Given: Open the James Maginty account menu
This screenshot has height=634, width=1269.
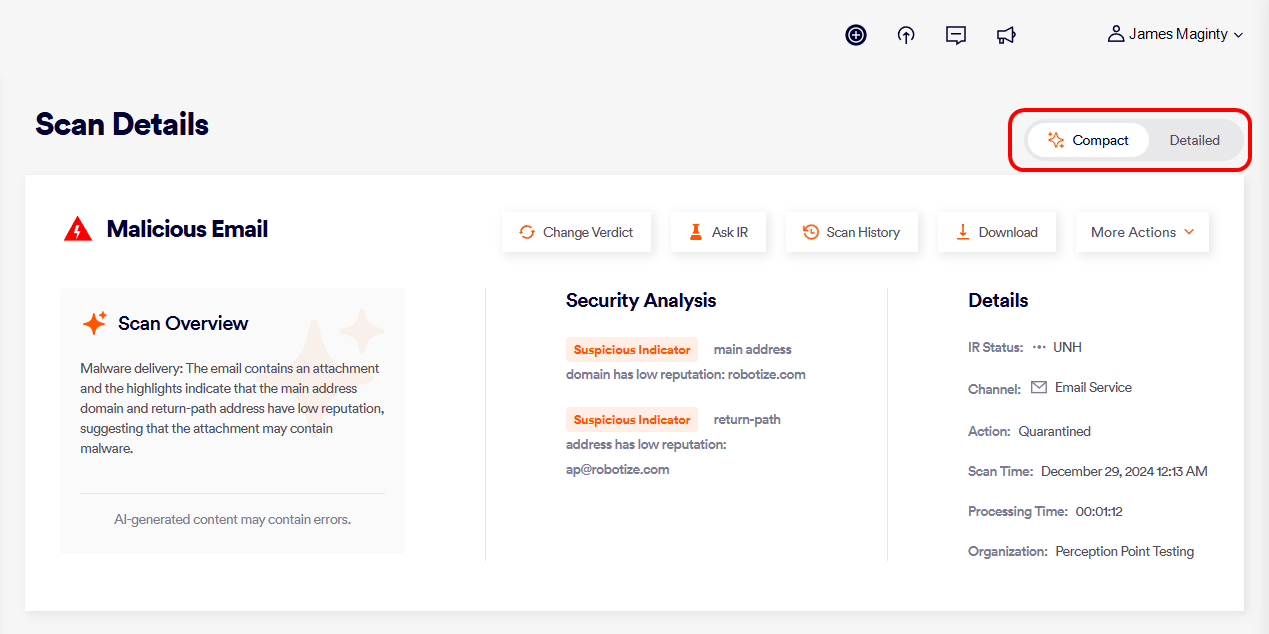Looking at the screenshot, I should pos(1176,34).
